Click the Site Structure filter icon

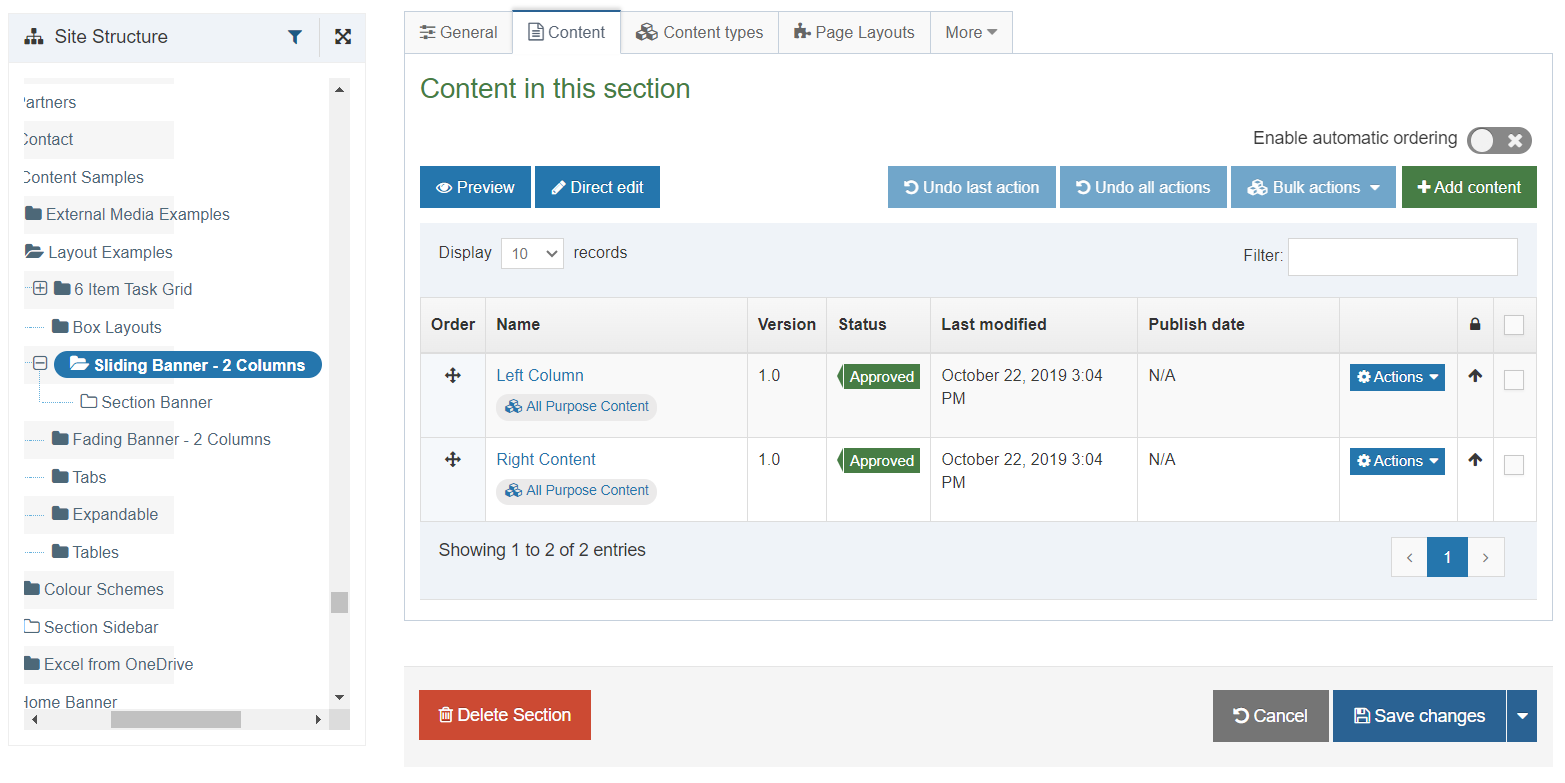[x=295, y=37]
